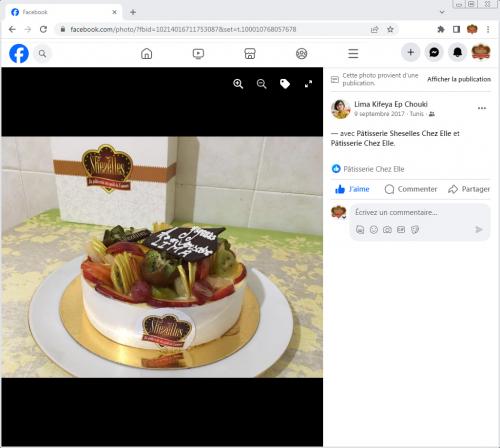
Task: Open the Groups icon
Action: [x=302, y=53]
